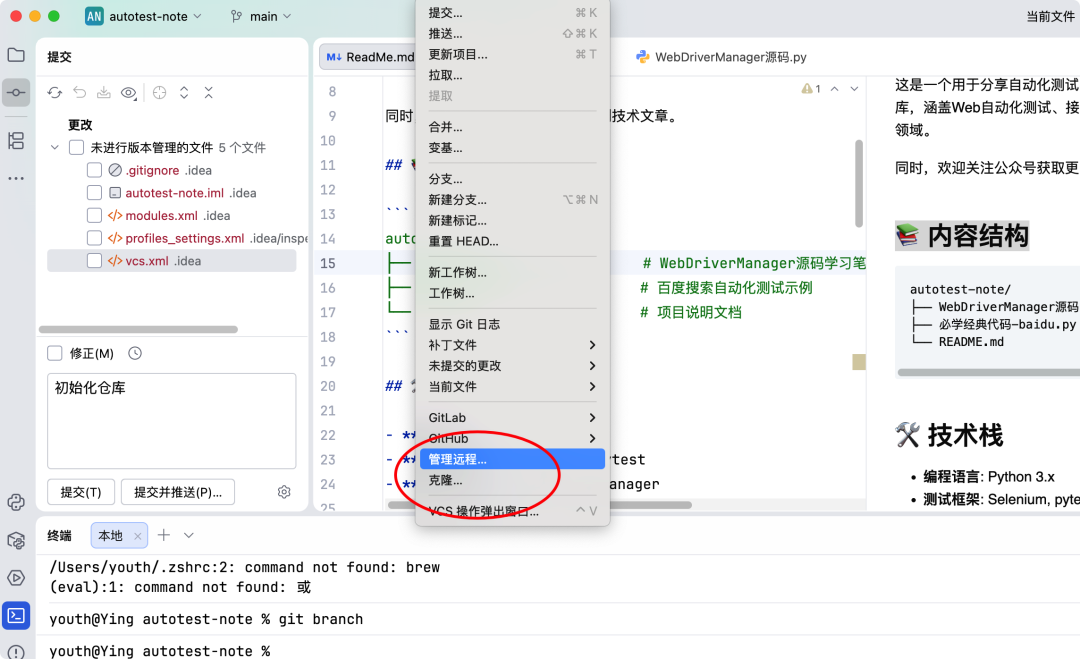This screenshot has width=1080, height=659.
Task: Check the 未进行版本管理的文件 group checkbox
Action: (x=76, y=147)
